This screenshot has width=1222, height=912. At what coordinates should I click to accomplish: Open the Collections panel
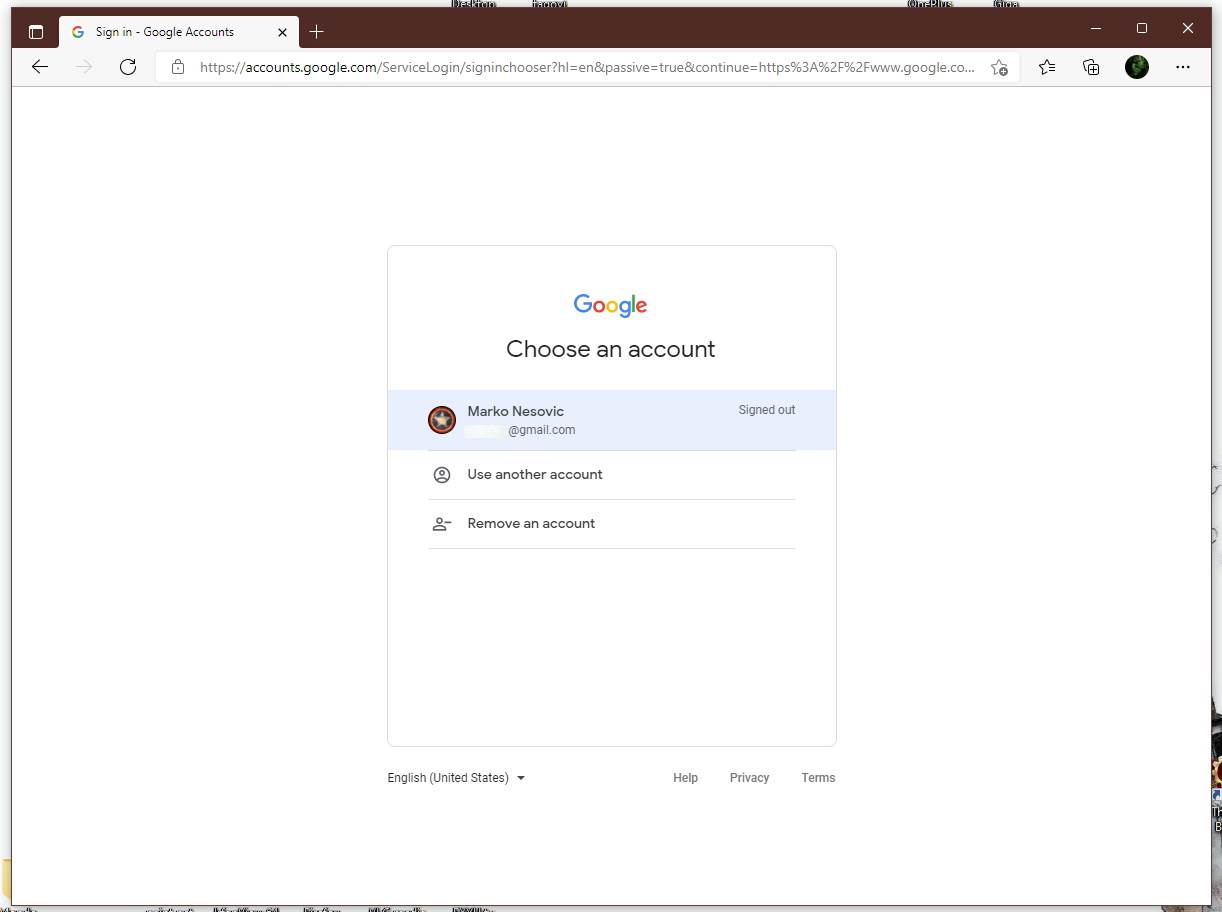click(1090, 67)
